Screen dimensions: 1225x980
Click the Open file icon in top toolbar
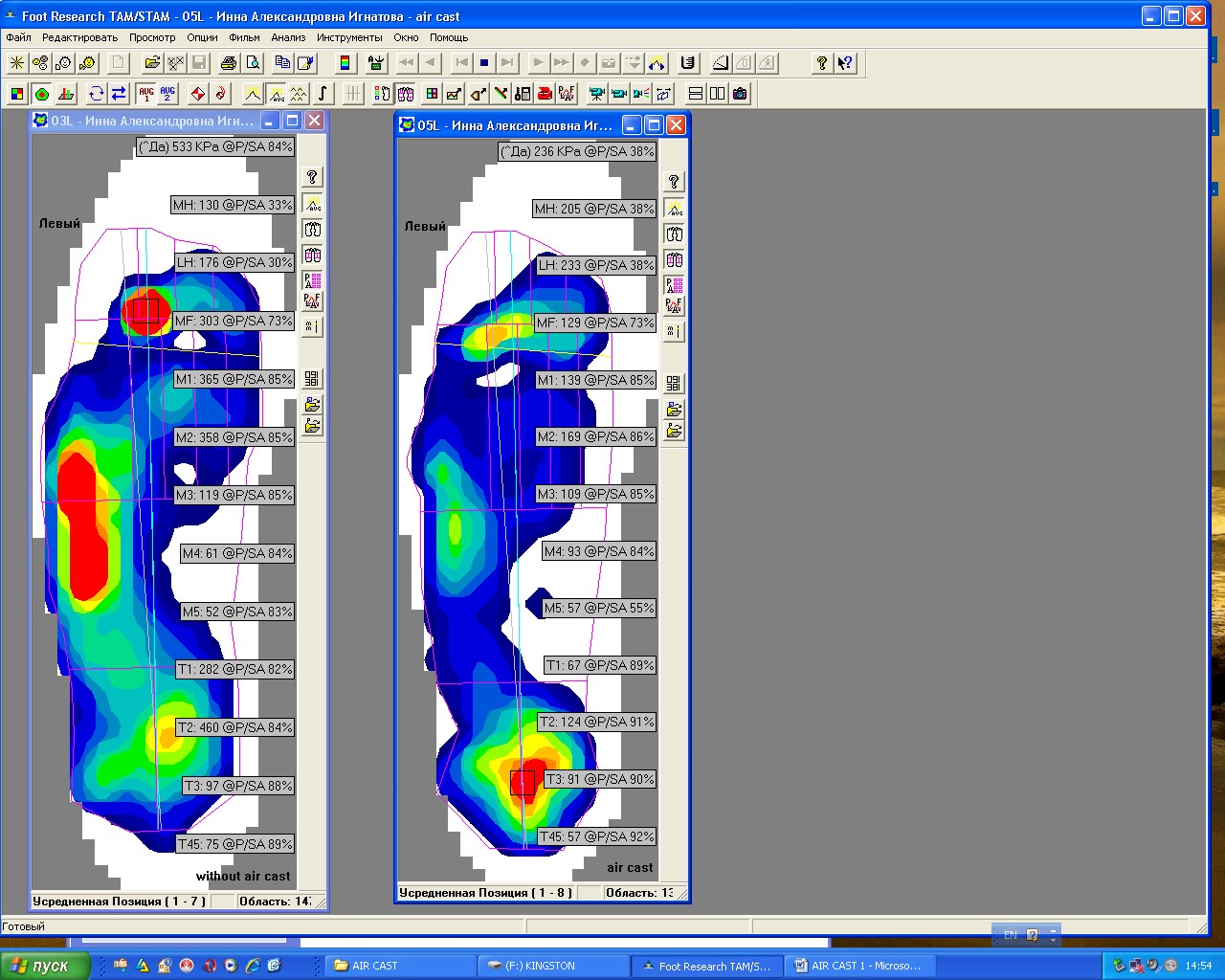click(x=151, y=63)
